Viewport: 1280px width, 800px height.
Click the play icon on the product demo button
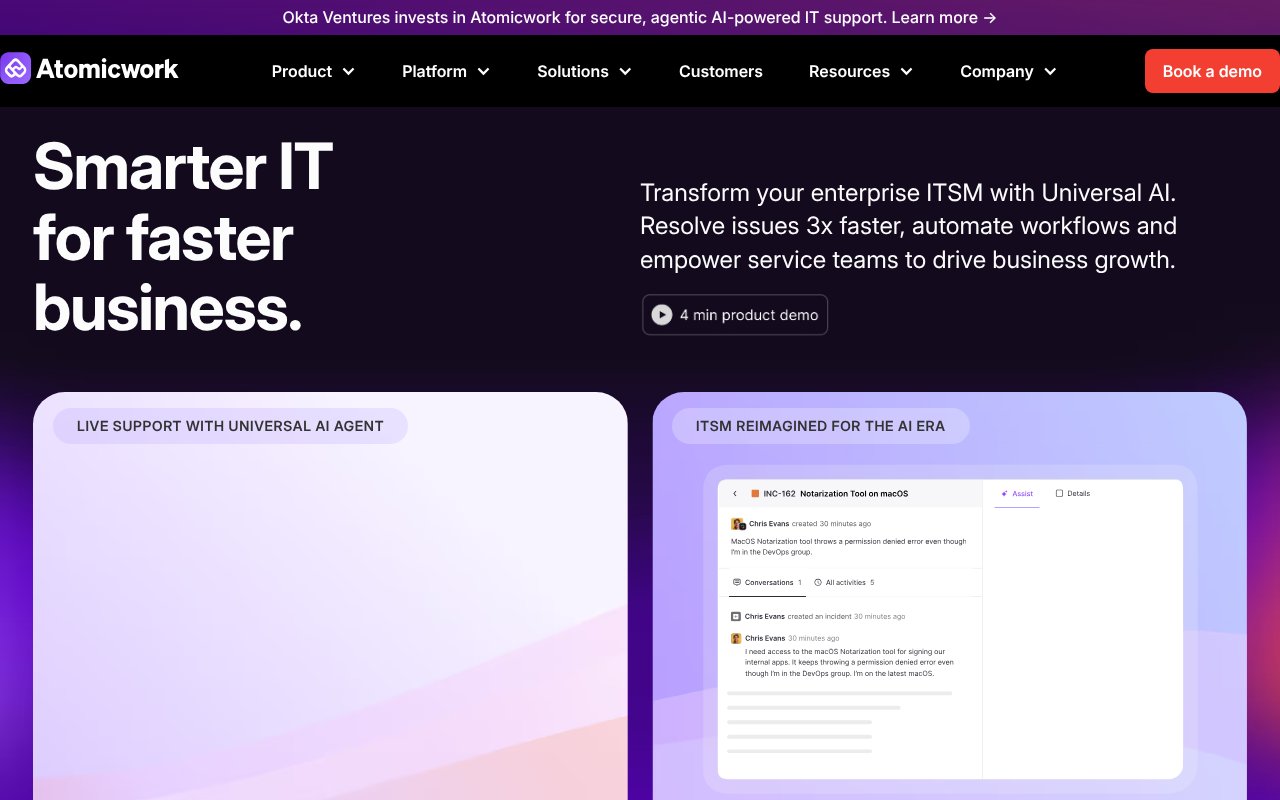coord(661,314)
